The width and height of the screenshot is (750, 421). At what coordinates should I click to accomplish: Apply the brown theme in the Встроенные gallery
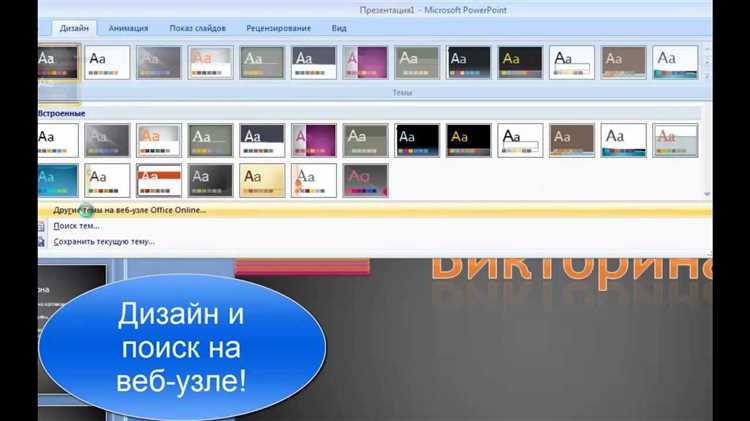point(572,140)
